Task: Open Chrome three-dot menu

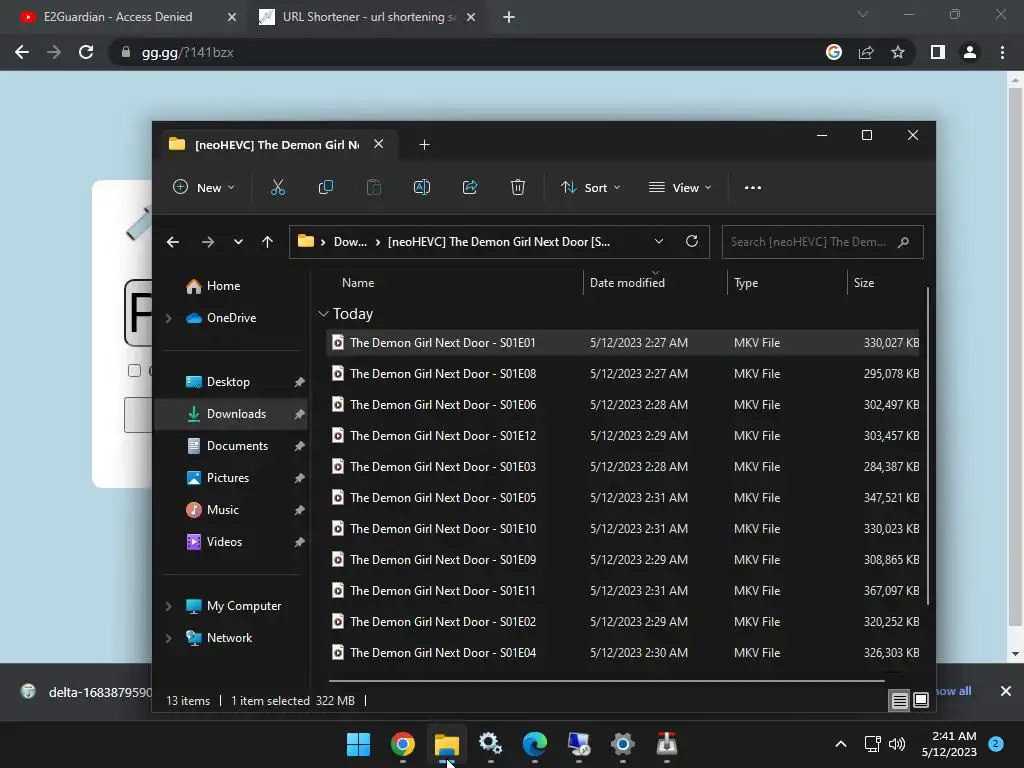Action: pyautogui.click(x=1002, y=52)
